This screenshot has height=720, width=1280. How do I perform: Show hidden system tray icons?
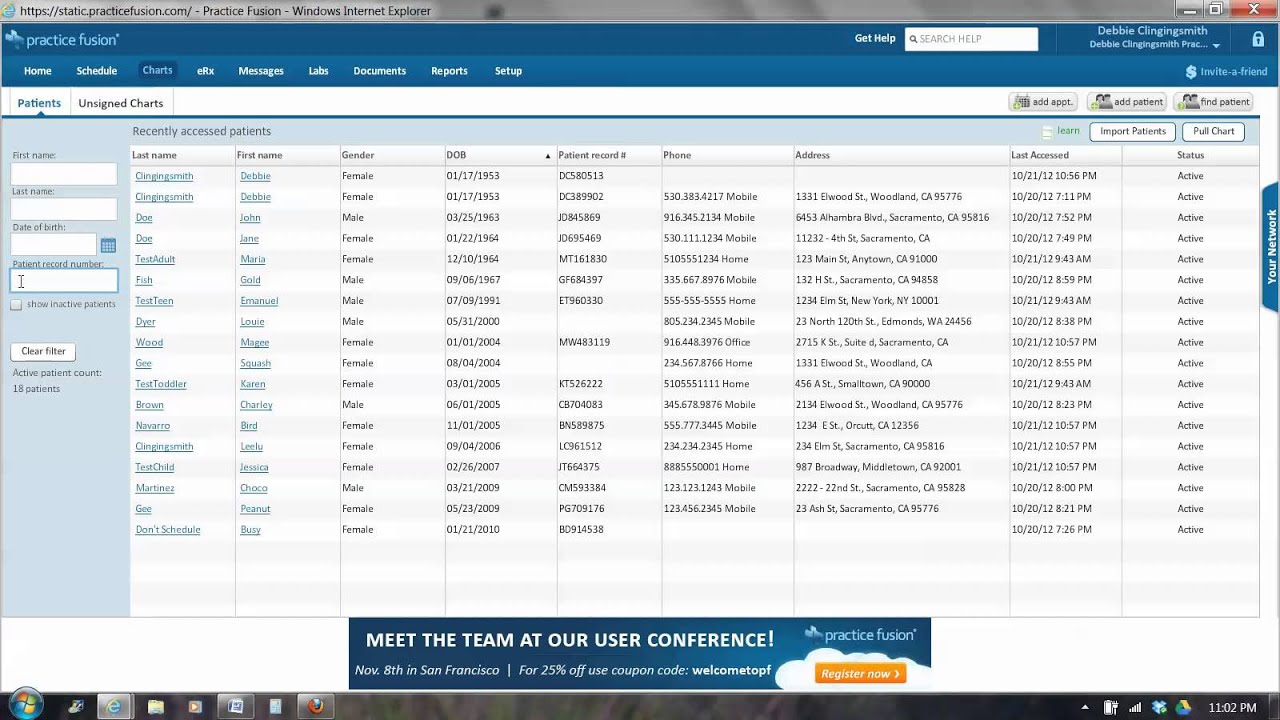(x=1085, y=708)
